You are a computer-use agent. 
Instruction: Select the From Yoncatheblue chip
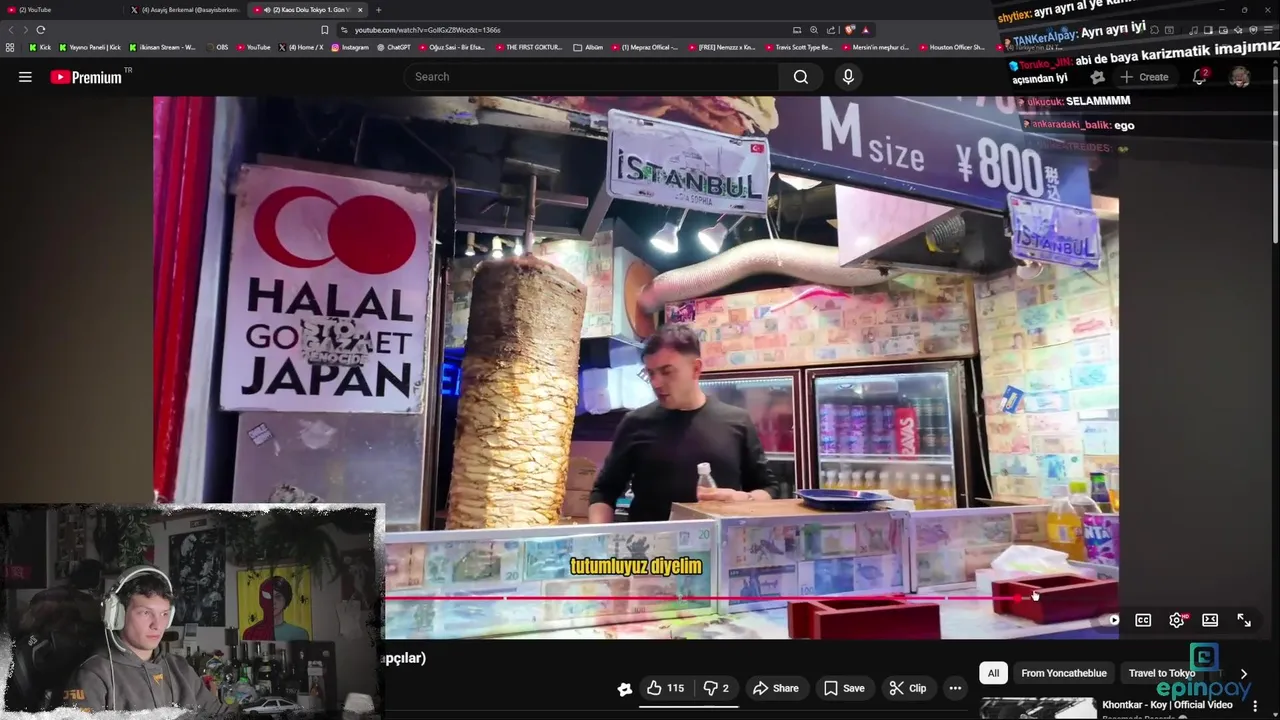tap(1064, 673)
